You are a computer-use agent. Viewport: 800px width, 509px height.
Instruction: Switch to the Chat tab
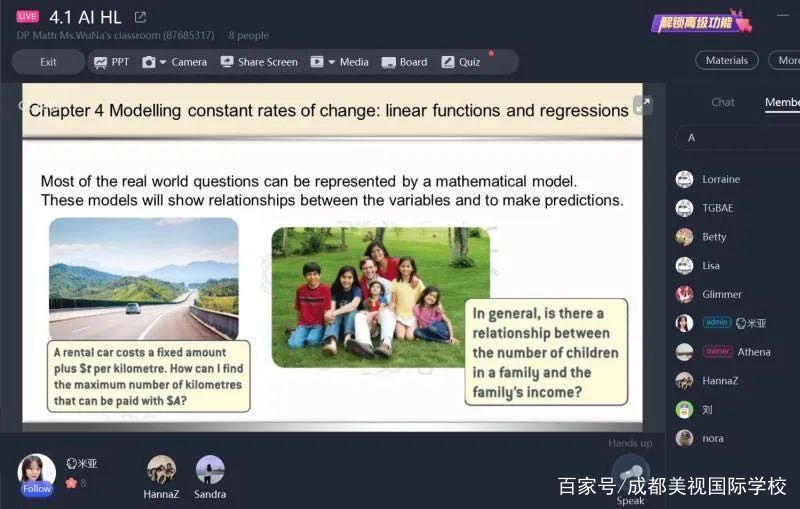[722, 102]
